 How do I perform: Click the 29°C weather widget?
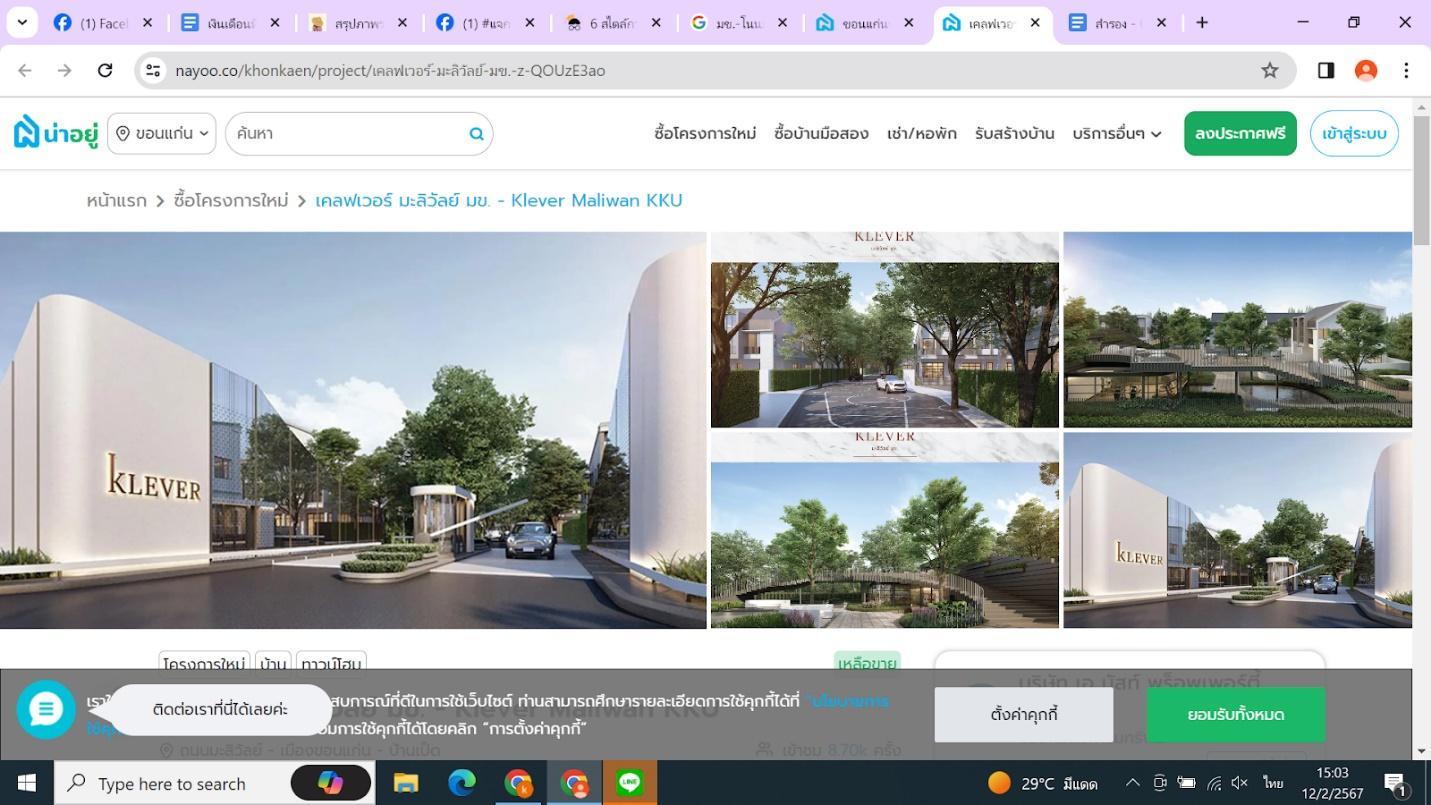1042,783
